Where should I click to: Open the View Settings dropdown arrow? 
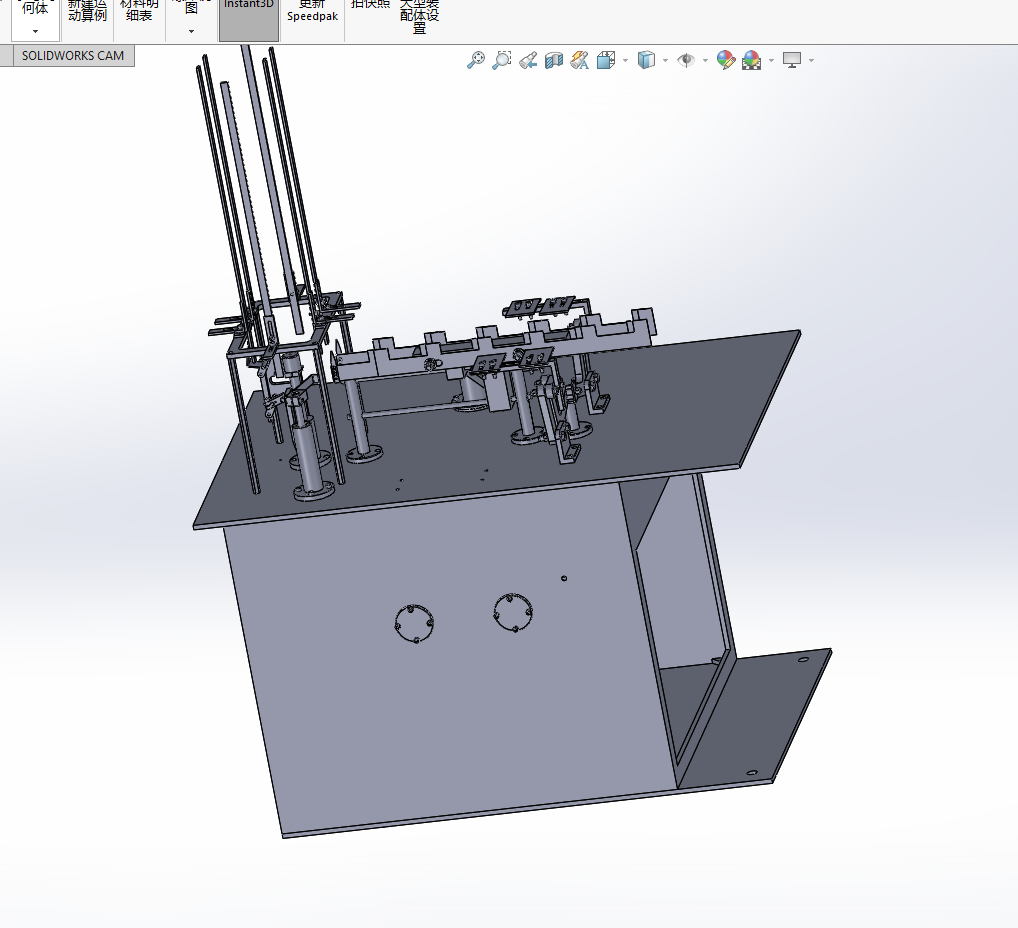click(812, 60)
